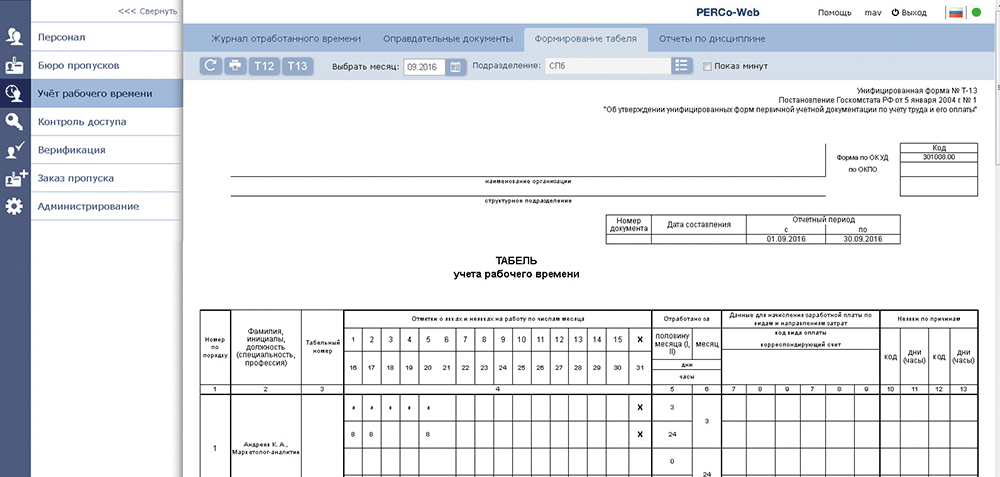
Task: Open the Оправдательные документы tab
Action: click(448, 39)
